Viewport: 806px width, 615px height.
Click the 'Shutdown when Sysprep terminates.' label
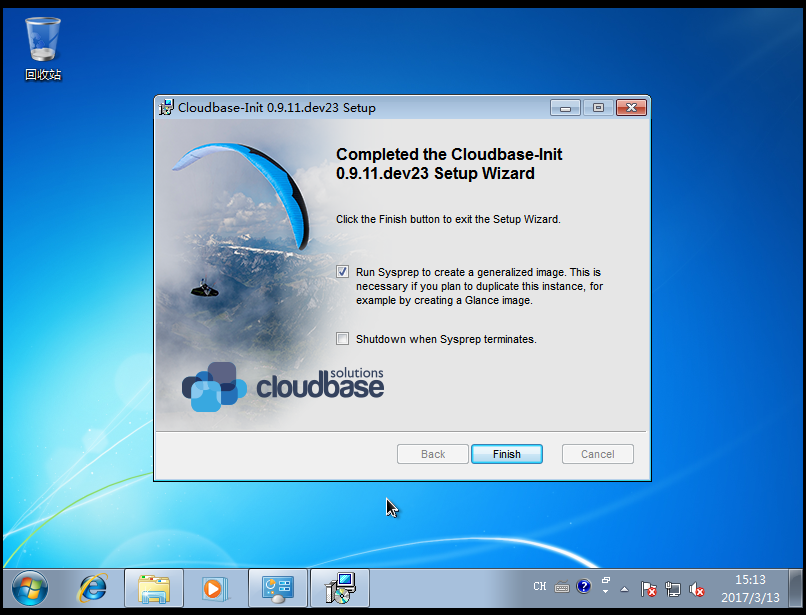pyautogui.click(x=446, y=339)
